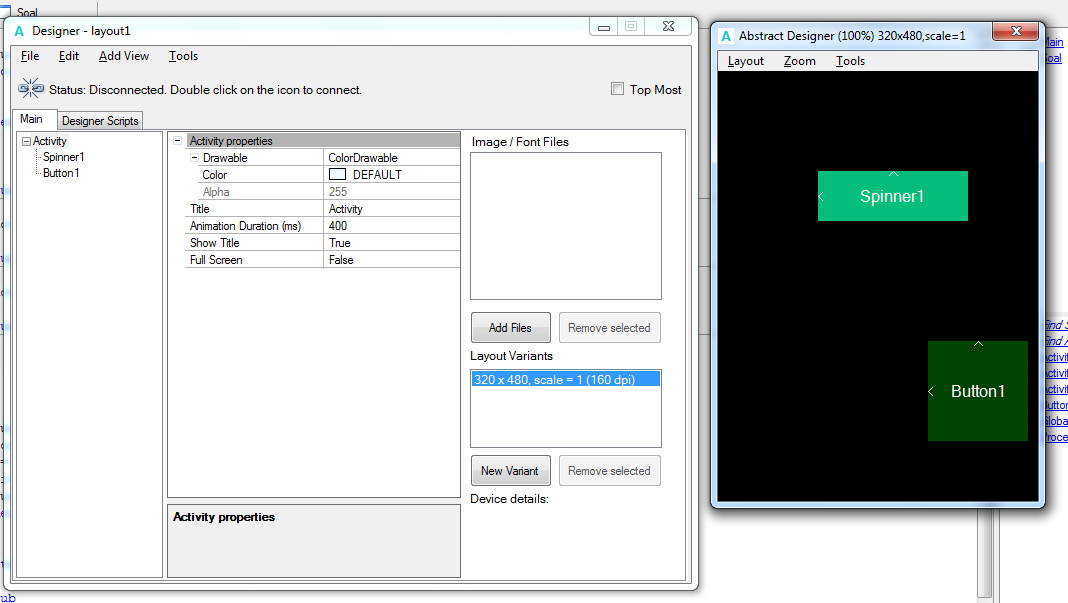Select the Button1 view on canvas
Image resolution: width=1068 pixels, height=603 pixels.
(x=977, y=392)
